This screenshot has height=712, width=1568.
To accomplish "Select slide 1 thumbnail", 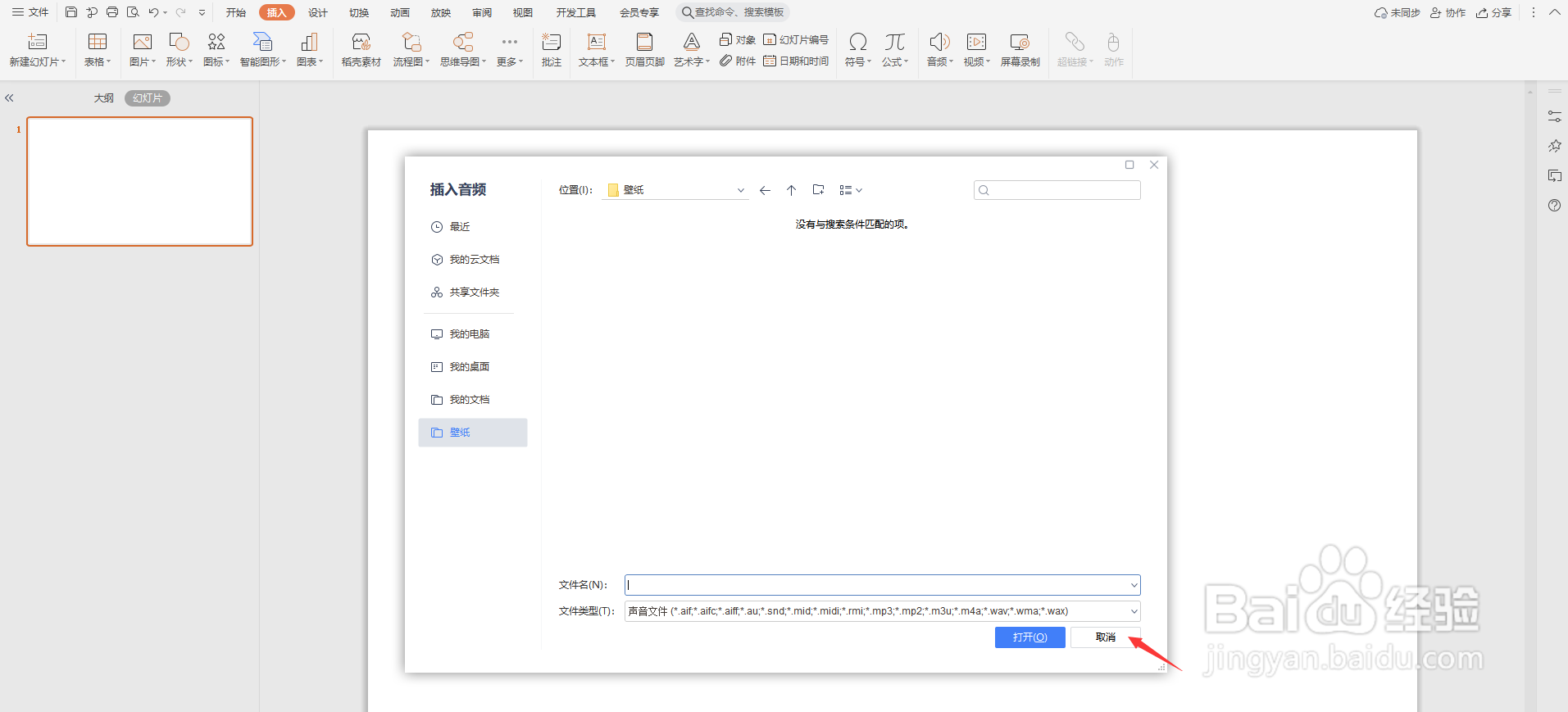I will point(140,181).
